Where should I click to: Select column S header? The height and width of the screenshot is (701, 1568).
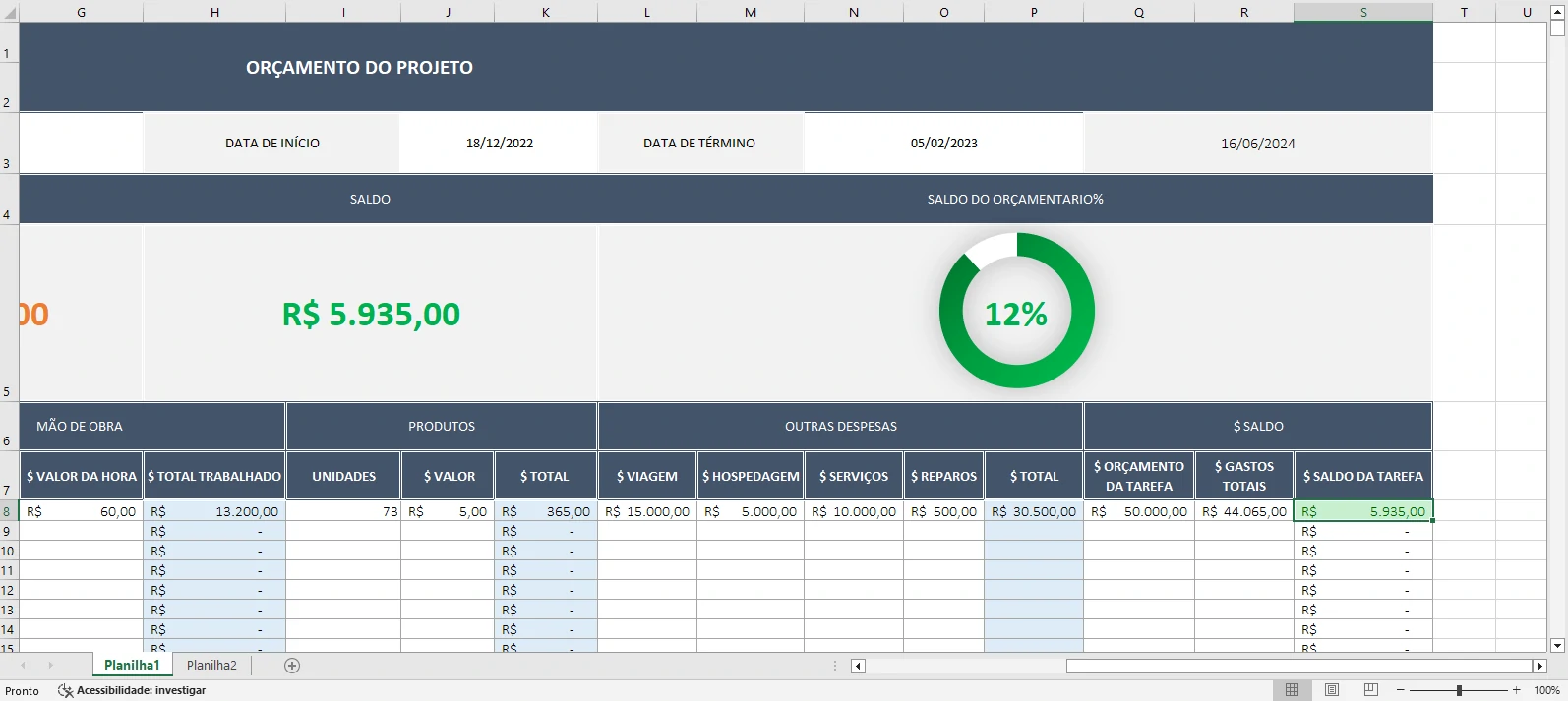tap(1362, 12)
